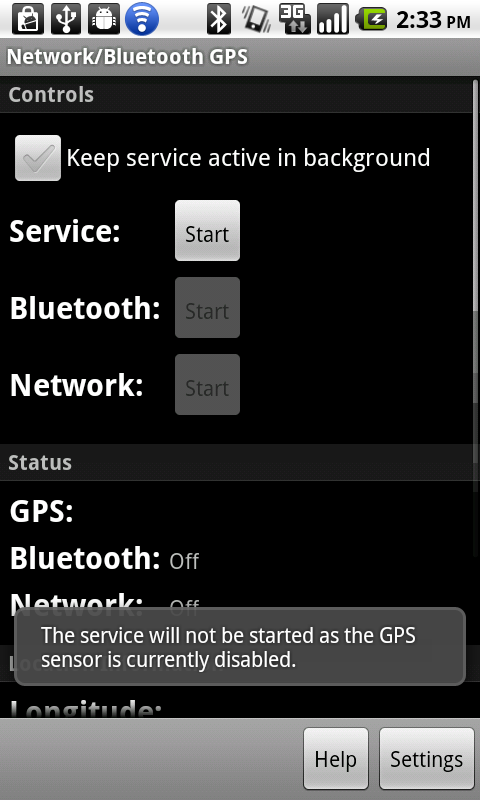Image resolution: width=480 pixels, height=800 pixels.
Task: Start the Service
Action: point(207,231)
